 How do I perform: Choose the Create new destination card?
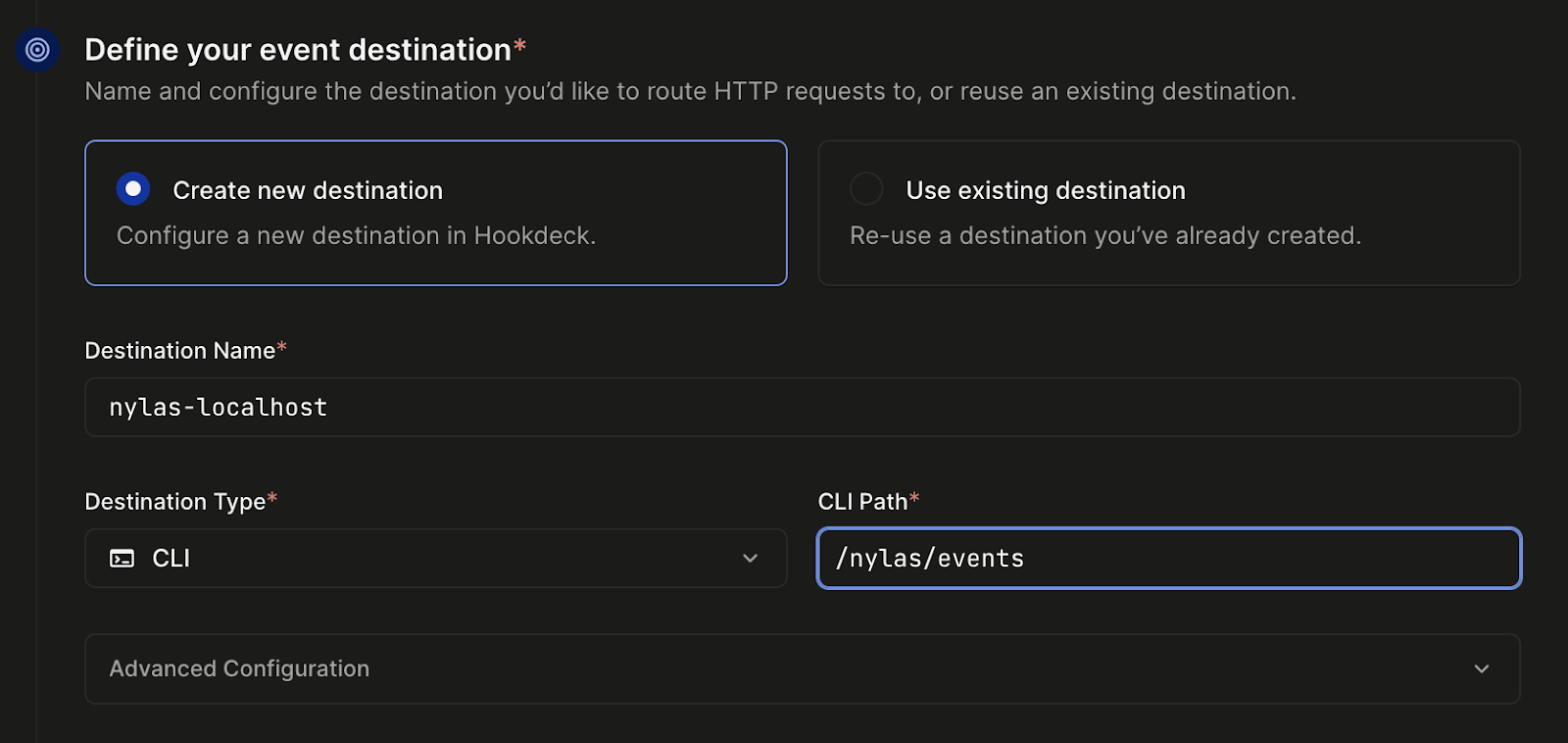(x=436, y=213)
